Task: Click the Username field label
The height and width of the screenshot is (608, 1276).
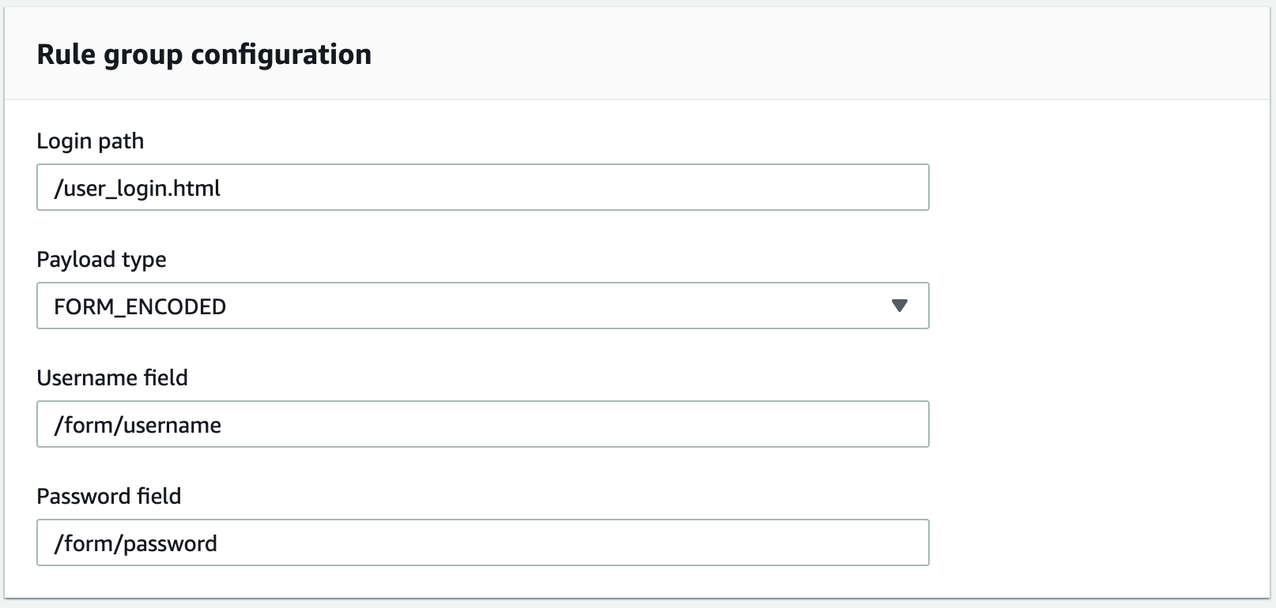Action: (x=112, y=378)
